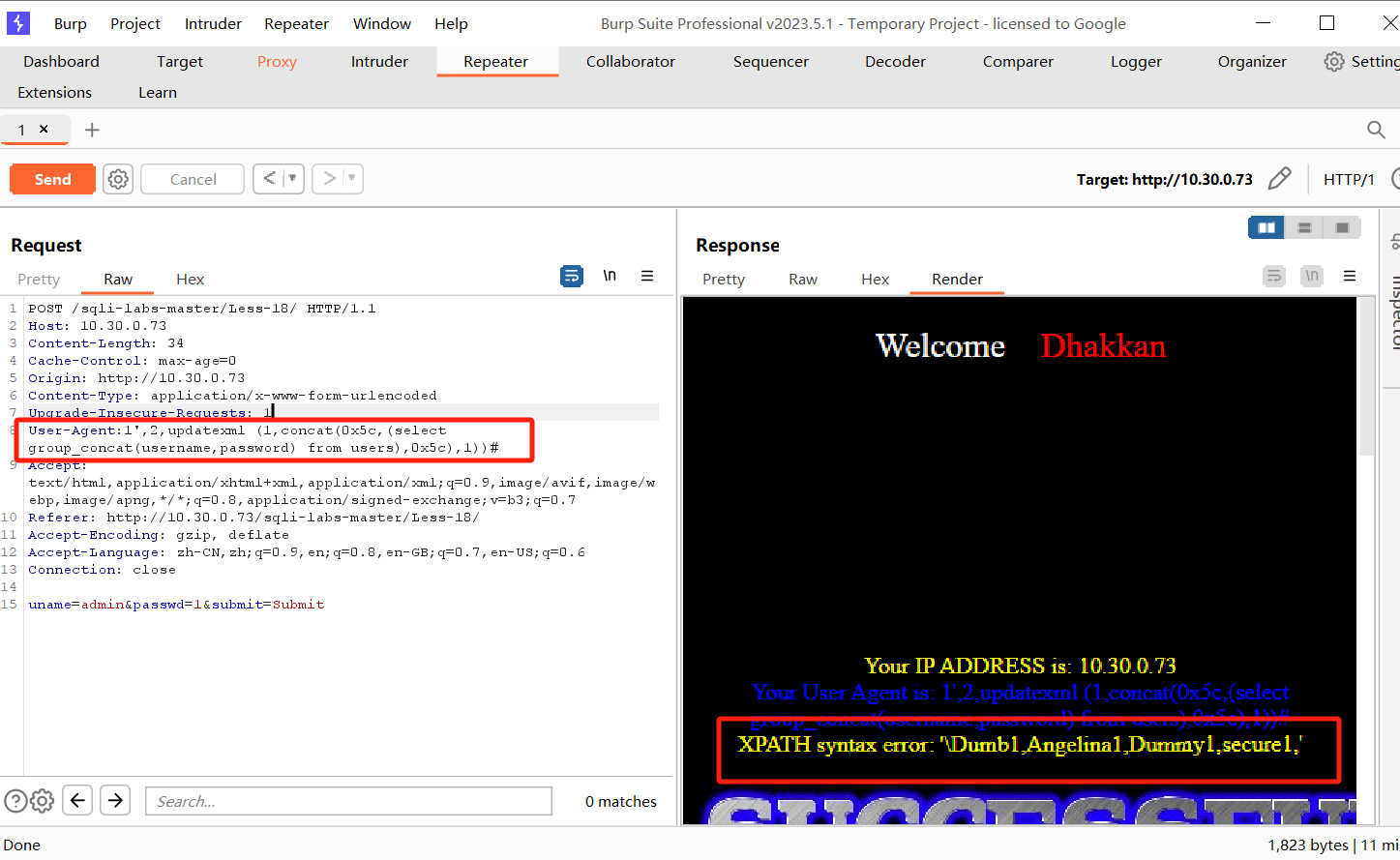This screenshot has height=860, width=1400.
Task: Open the Help menu
Action: [451, 23]
